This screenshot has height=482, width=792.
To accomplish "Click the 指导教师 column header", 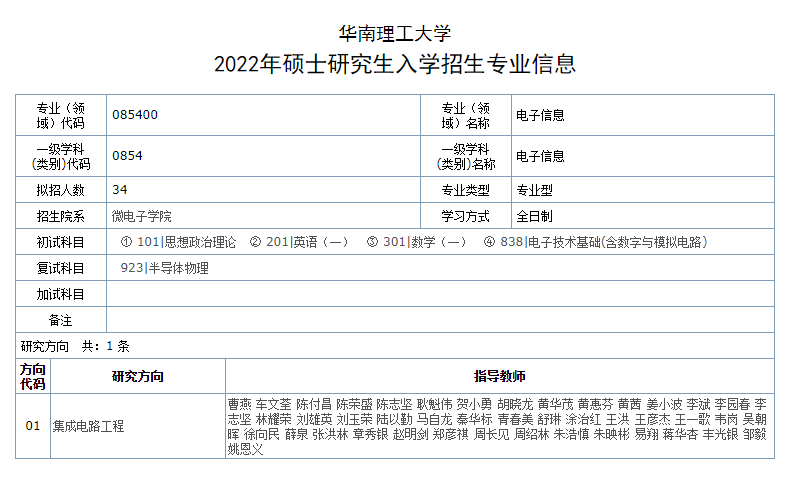I will point(500,376).
